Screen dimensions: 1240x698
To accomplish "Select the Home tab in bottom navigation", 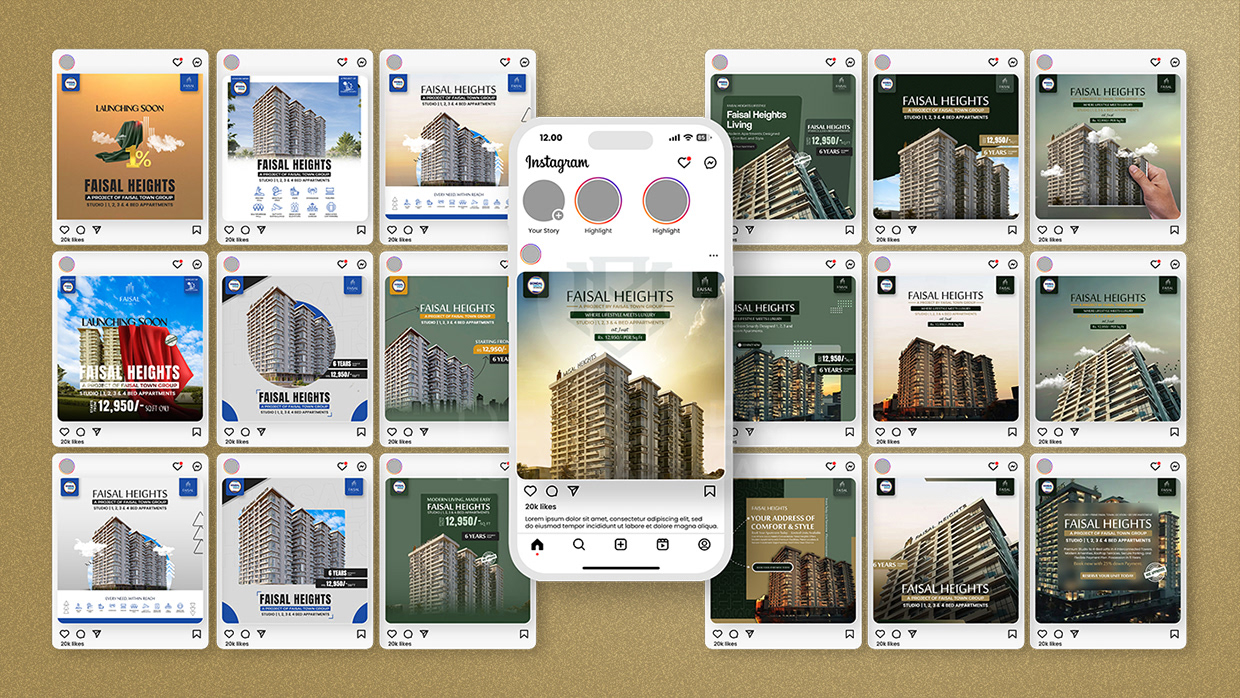I will 537,545.
